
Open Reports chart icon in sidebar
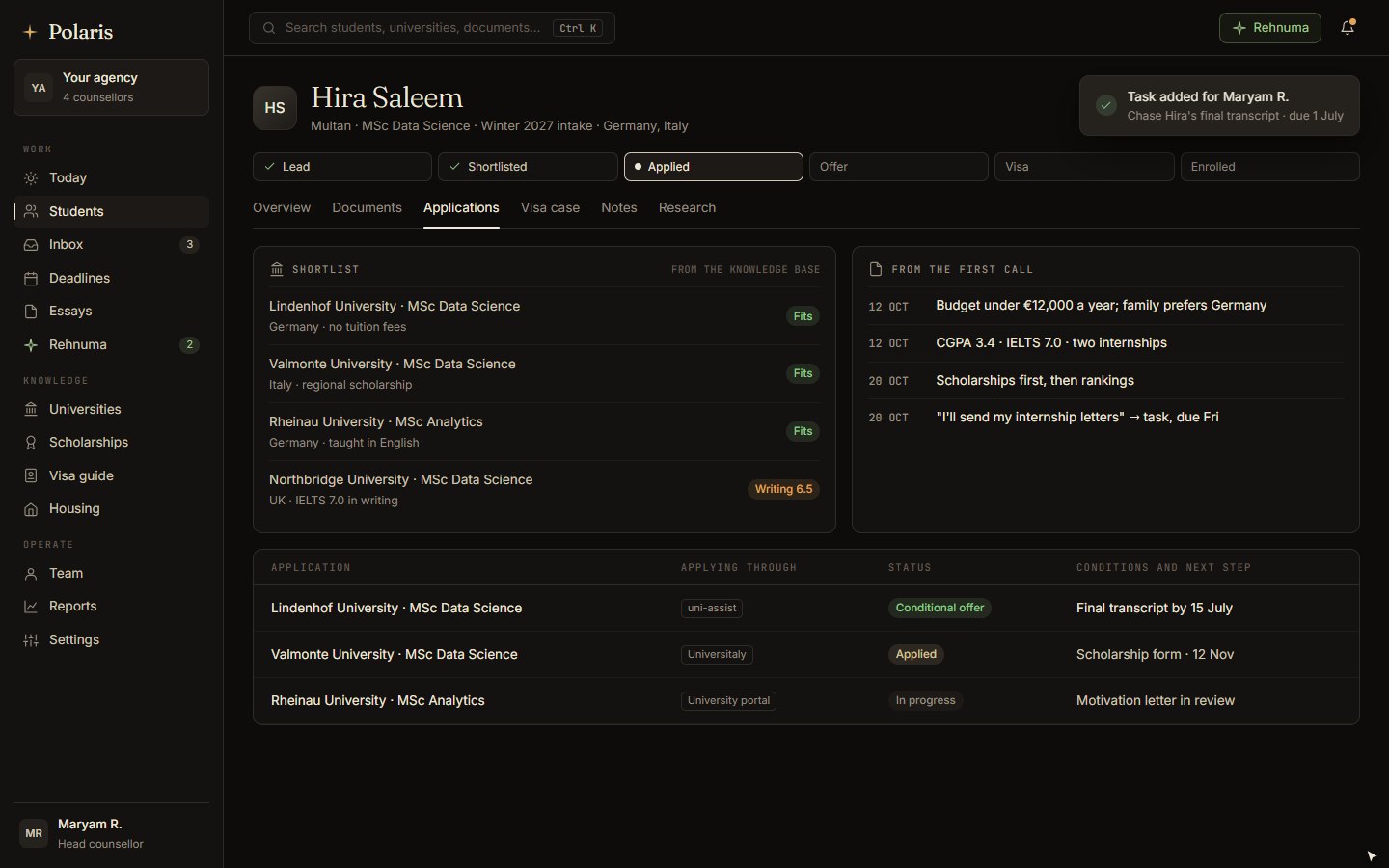[31, 607]
